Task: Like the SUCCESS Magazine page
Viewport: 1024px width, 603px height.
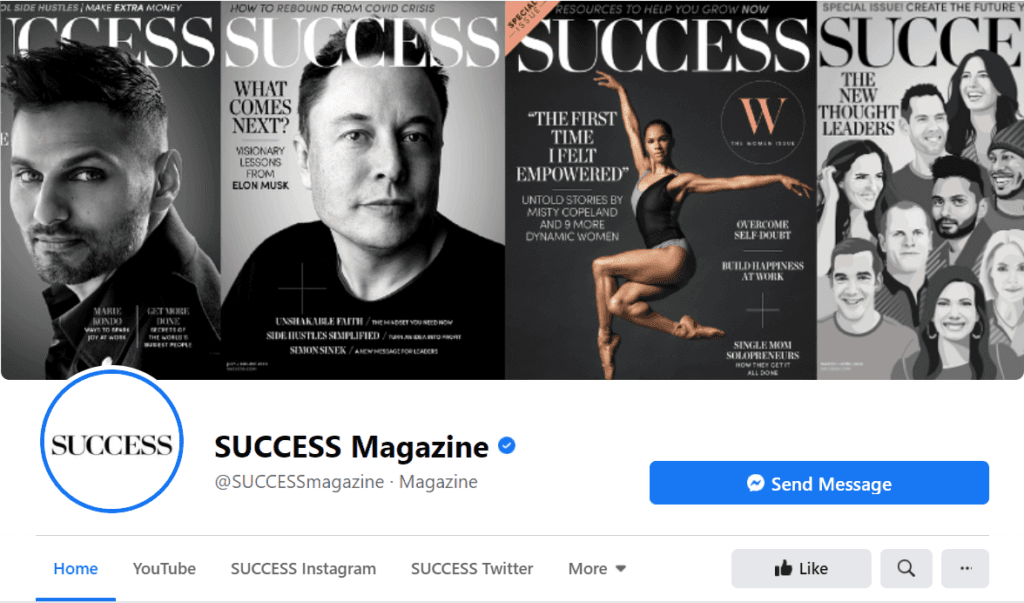Action: 801,568
